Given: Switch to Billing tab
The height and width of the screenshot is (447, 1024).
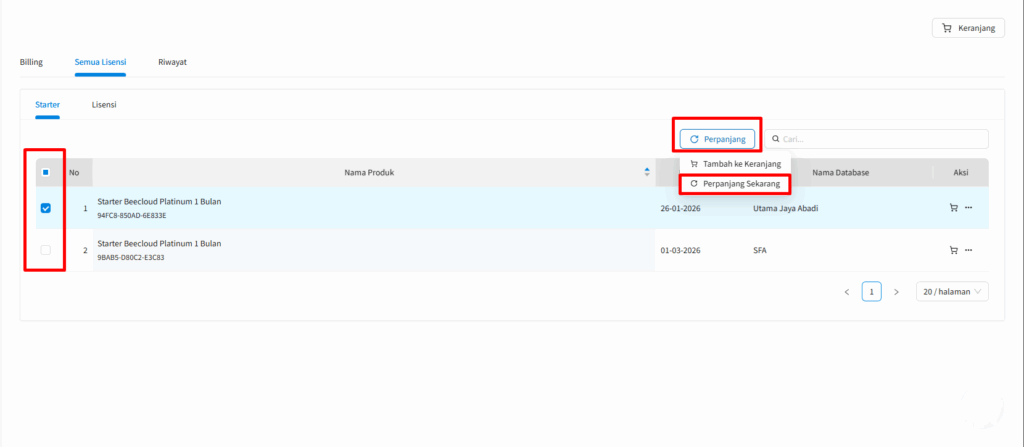Looking at the screenshot, I should pos(31,62).
